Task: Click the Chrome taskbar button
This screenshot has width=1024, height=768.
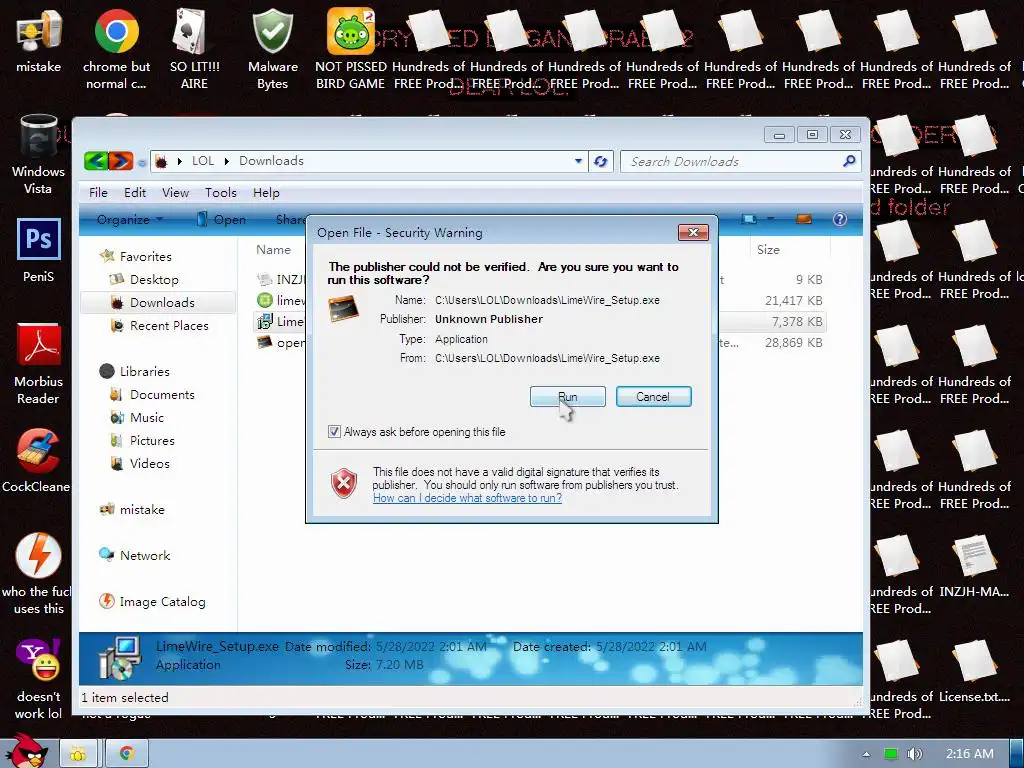Action: 127,754
